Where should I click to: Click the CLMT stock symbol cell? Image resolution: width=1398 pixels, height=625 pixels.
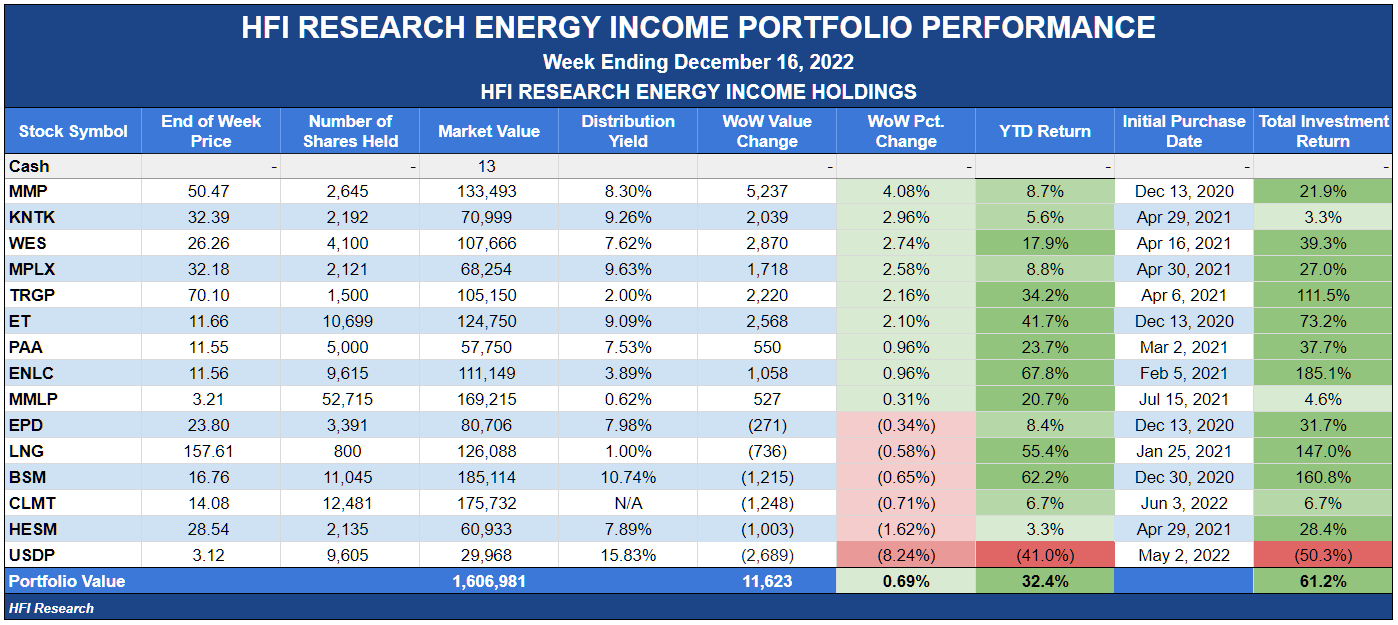pos(73,503)
